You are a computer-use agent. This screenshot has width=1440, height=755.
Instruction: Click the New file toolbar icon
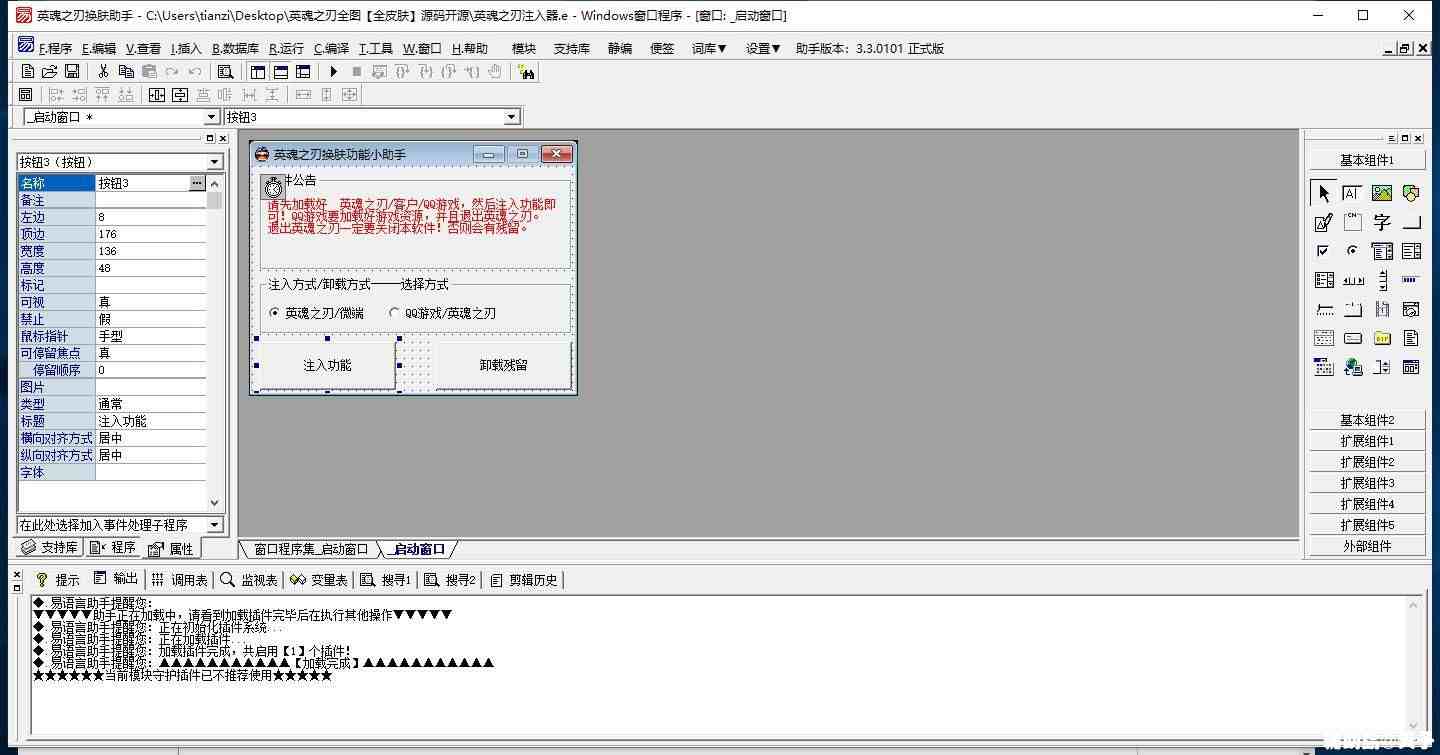[x=27, y=72]
